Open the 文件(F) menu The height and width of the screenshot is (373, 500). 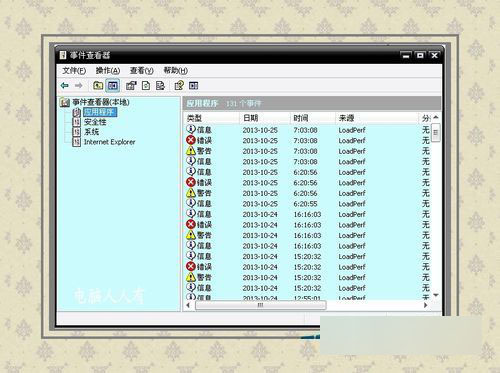(74, 71)
